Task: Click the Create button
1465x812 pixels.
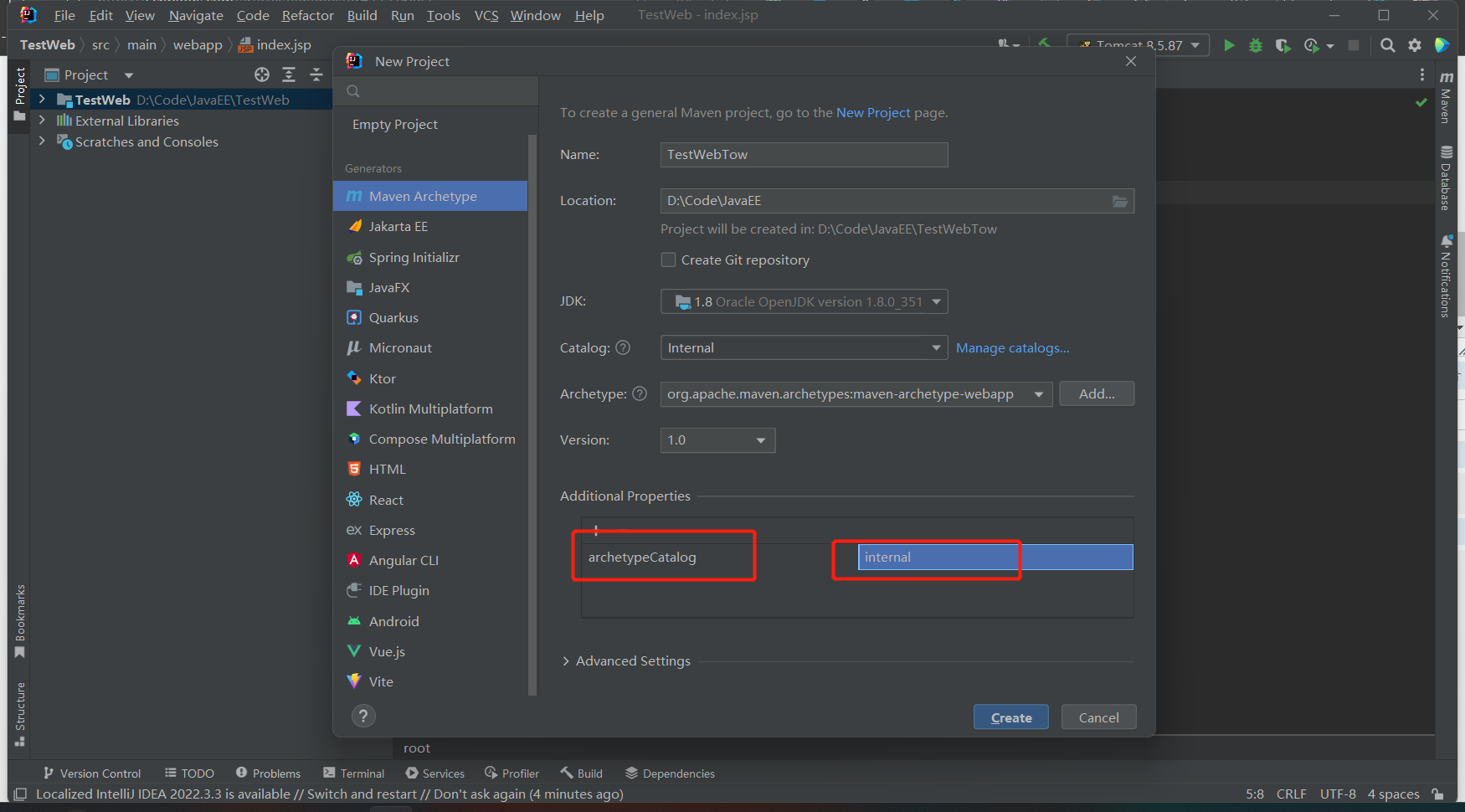Action: pos(1011,717)
